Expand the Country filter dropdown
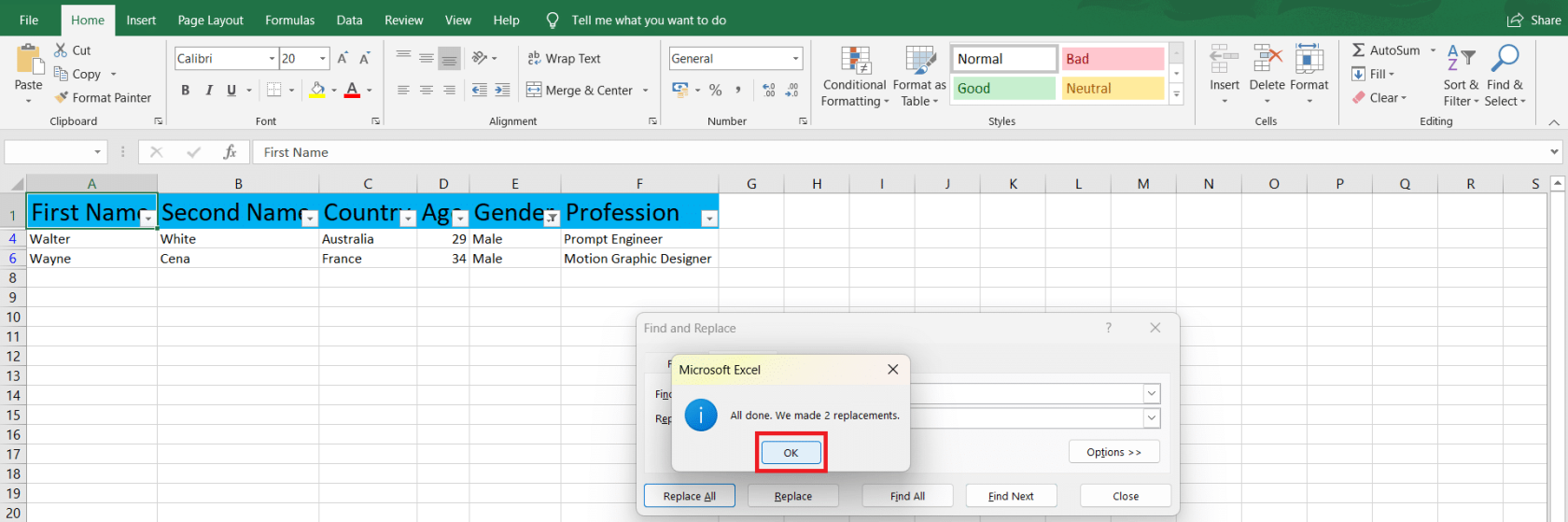The height and width of the screenshot is (522, 1568). click(408, 219)
